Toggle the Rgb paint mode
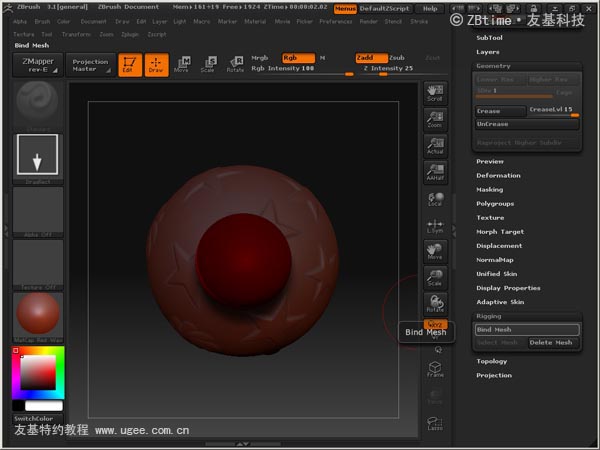600x450 pixels. coord(298,58)
